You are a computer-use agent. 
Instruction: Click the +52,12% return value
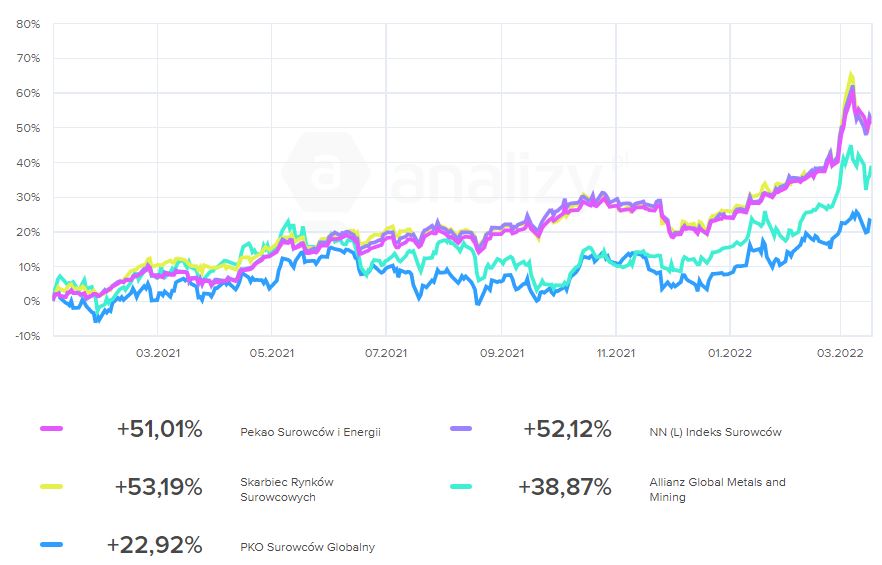point(566,430)
